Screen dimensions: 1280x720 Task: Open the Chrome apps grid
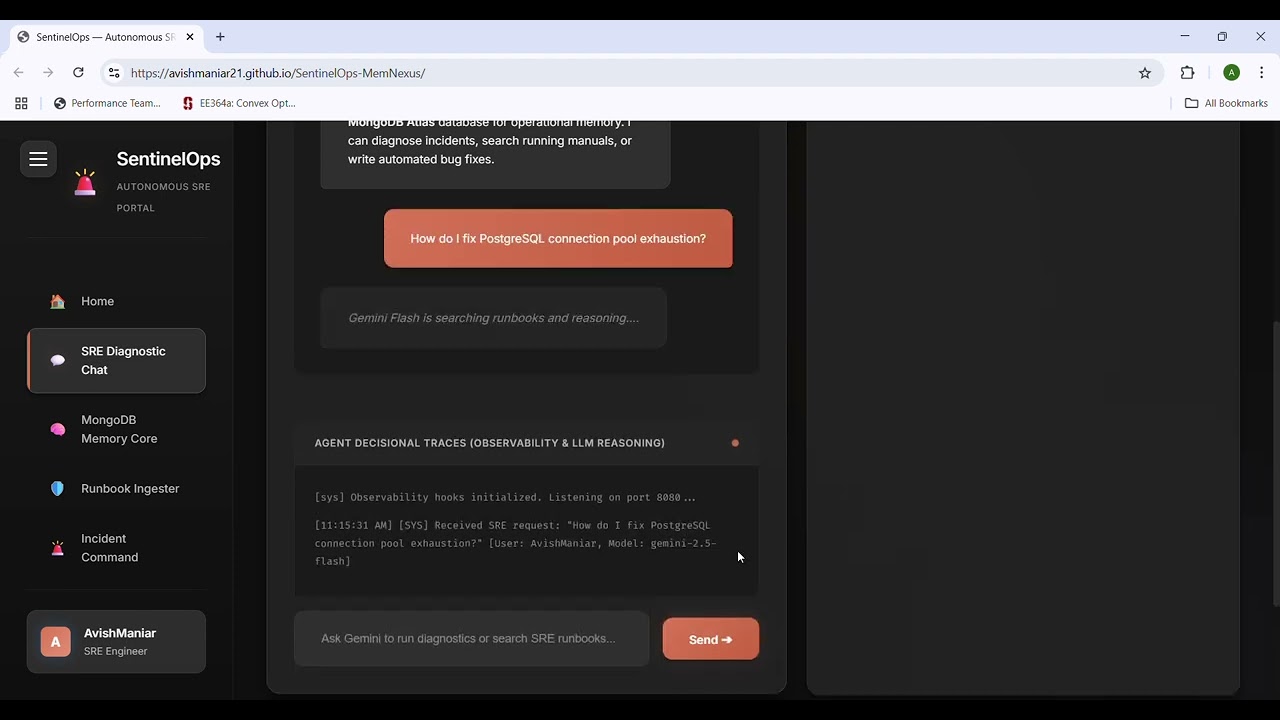pos(21,103)
